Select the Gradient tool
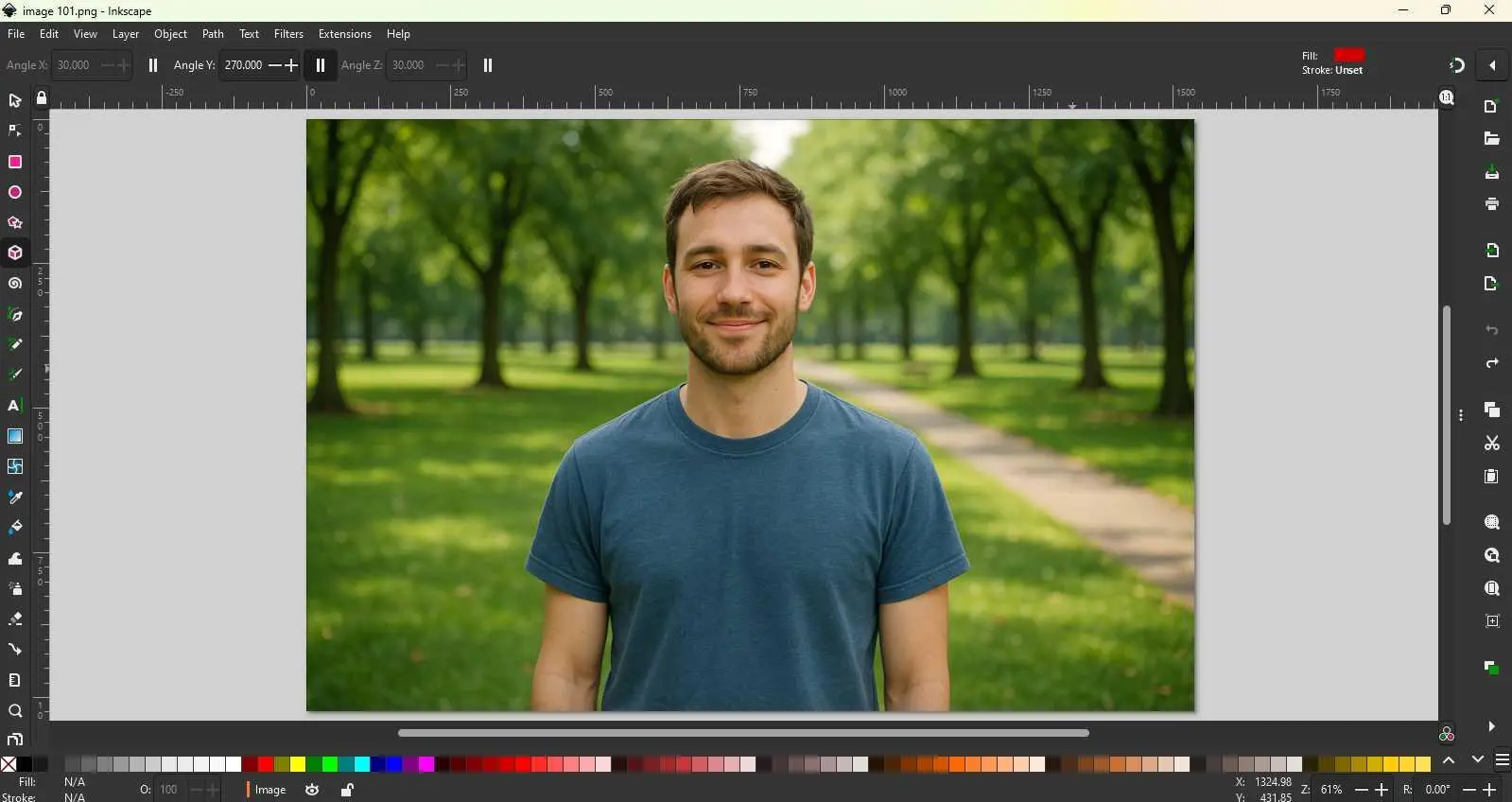The width and height of the screenshot is (1512, 802). (15, 436)
